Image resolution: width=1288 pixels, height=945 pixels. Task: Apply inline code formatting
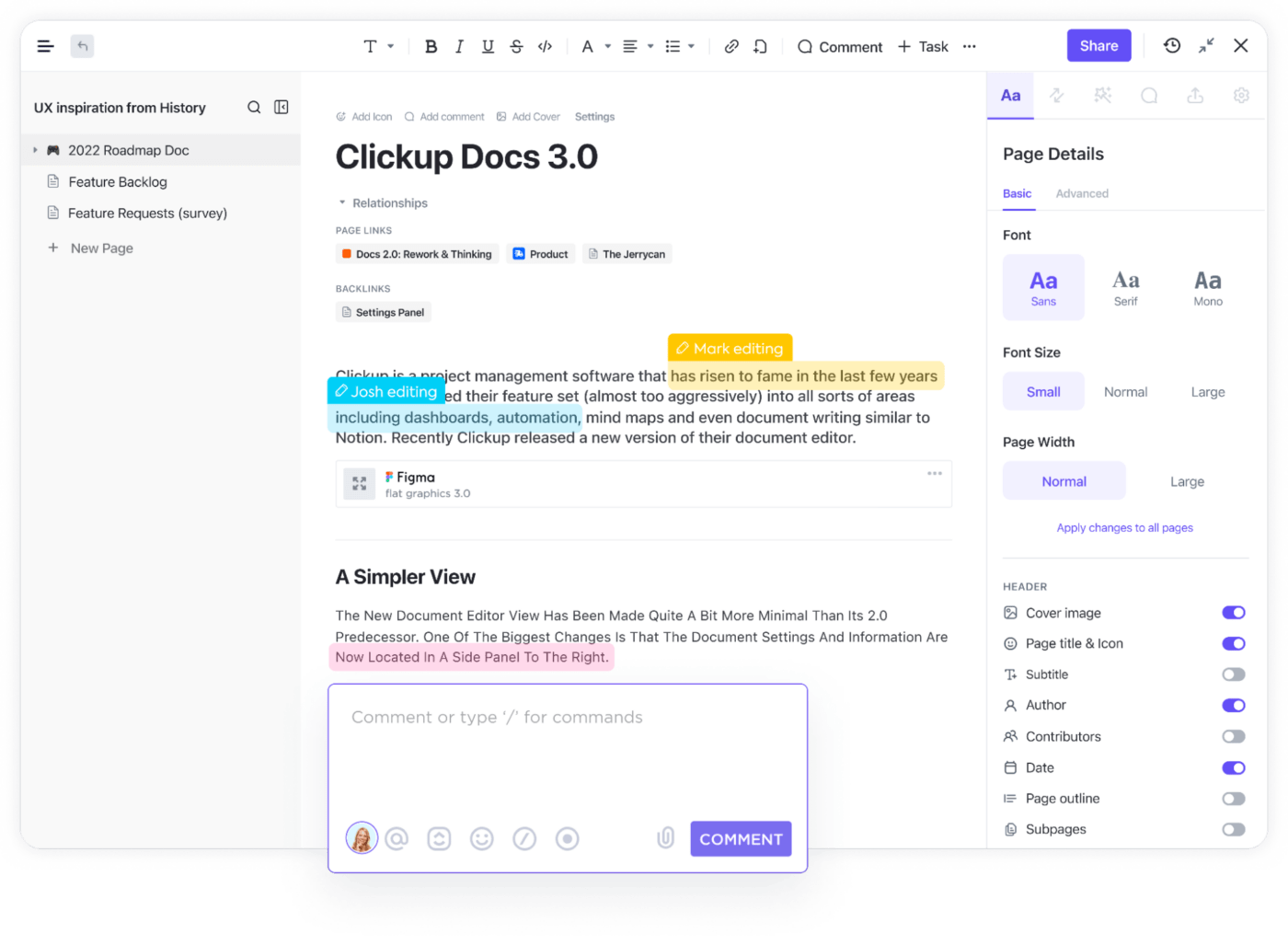(546, 47)
